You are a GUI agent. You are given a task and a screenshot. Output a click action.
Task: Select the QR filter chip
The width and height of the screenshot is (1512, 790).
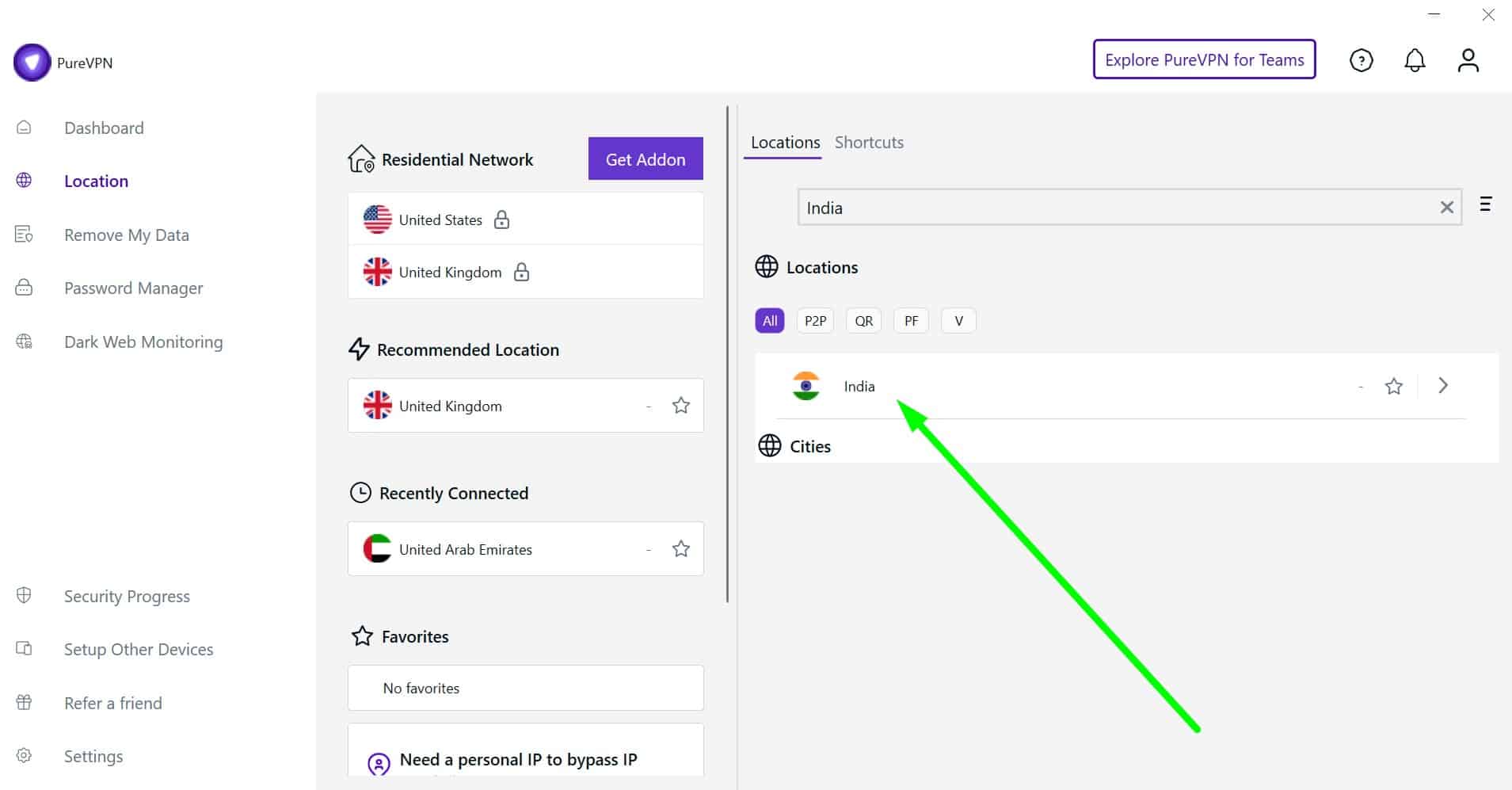point(863,321)
